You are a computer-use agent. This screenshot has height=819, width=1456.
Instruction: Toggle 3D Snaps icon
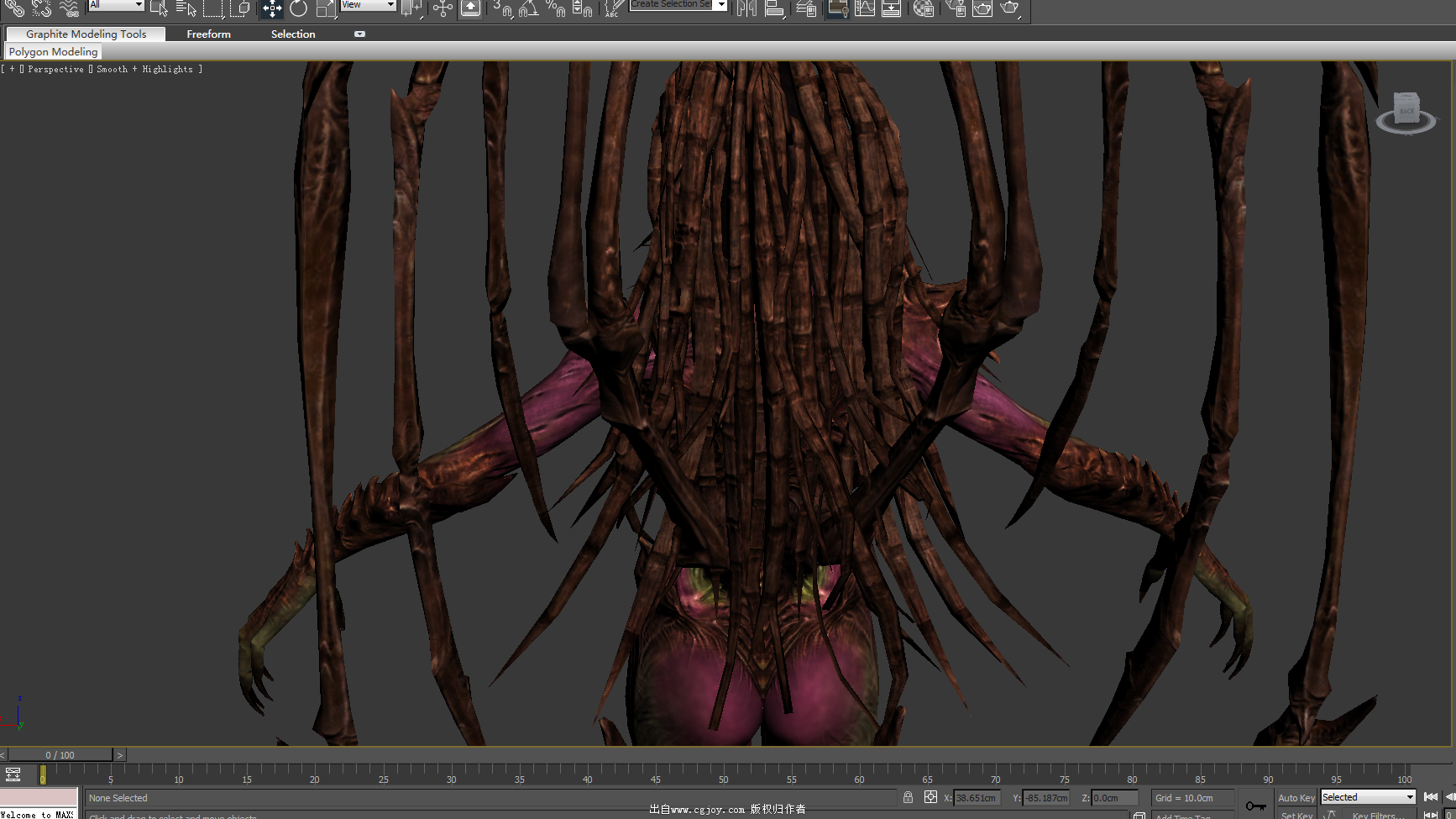pyautogui.click(x=502, y=8)
